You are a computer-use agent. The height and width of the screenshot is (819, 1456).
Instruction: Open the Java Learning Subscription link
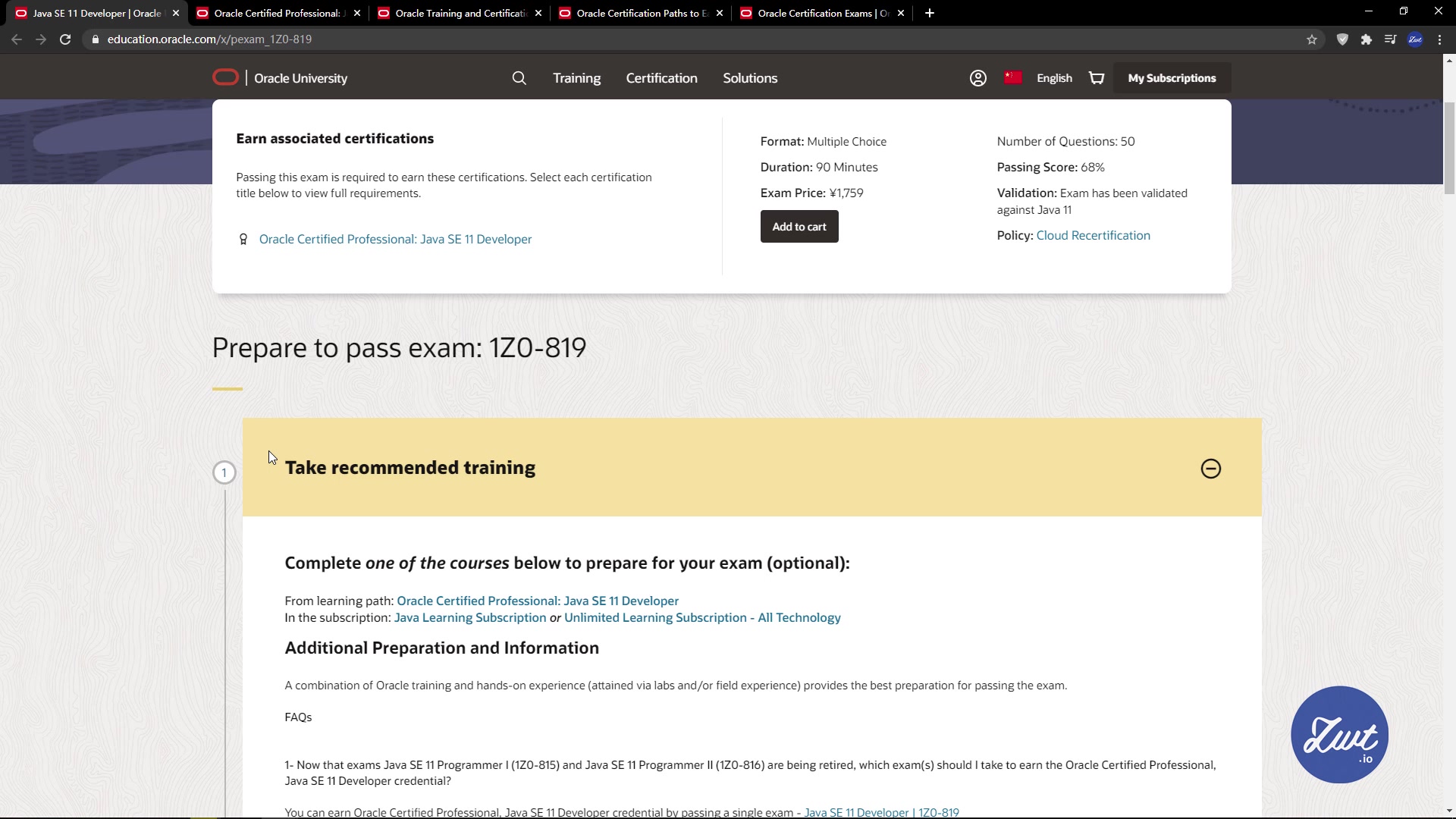[x=469, y=617]
